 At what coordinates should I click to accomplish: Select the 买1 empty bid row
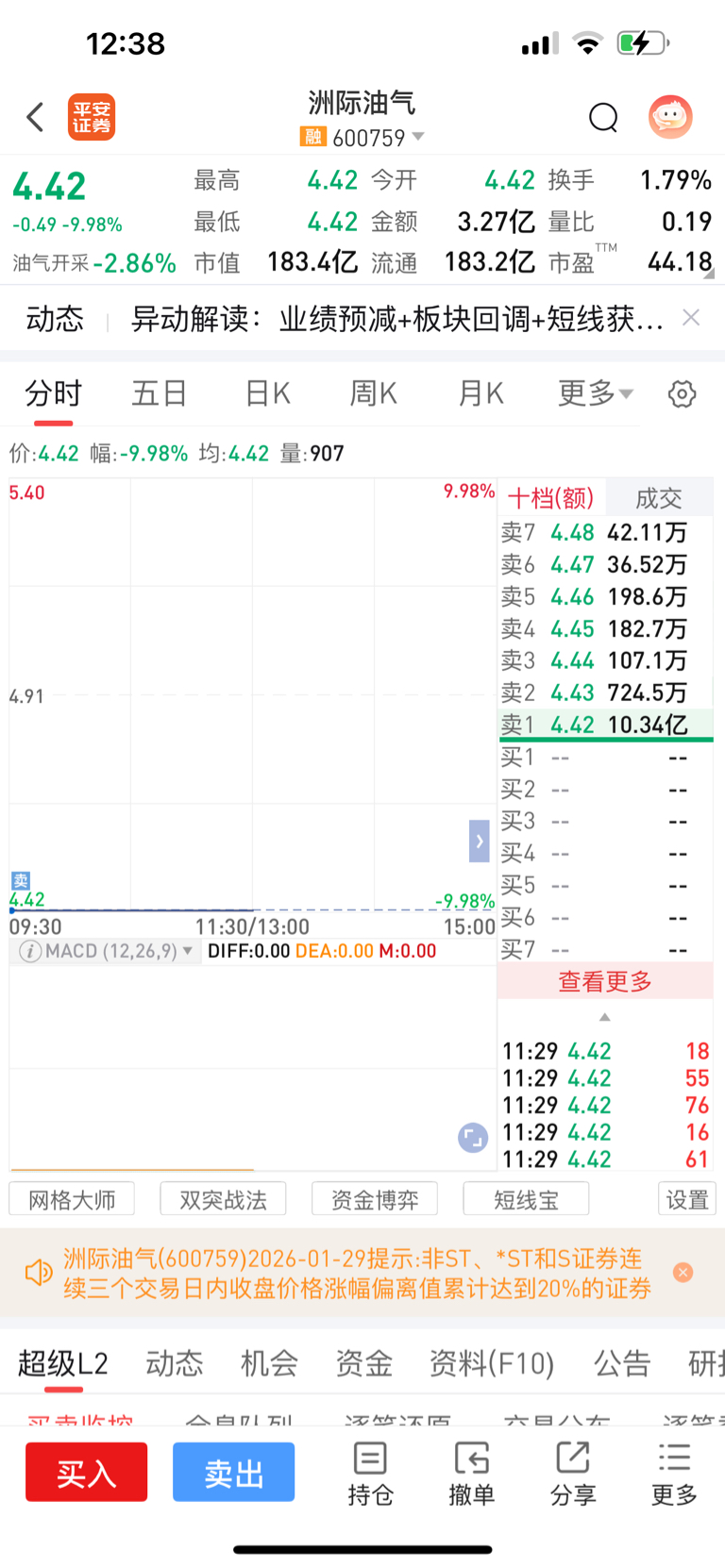[x=605, y=757]
